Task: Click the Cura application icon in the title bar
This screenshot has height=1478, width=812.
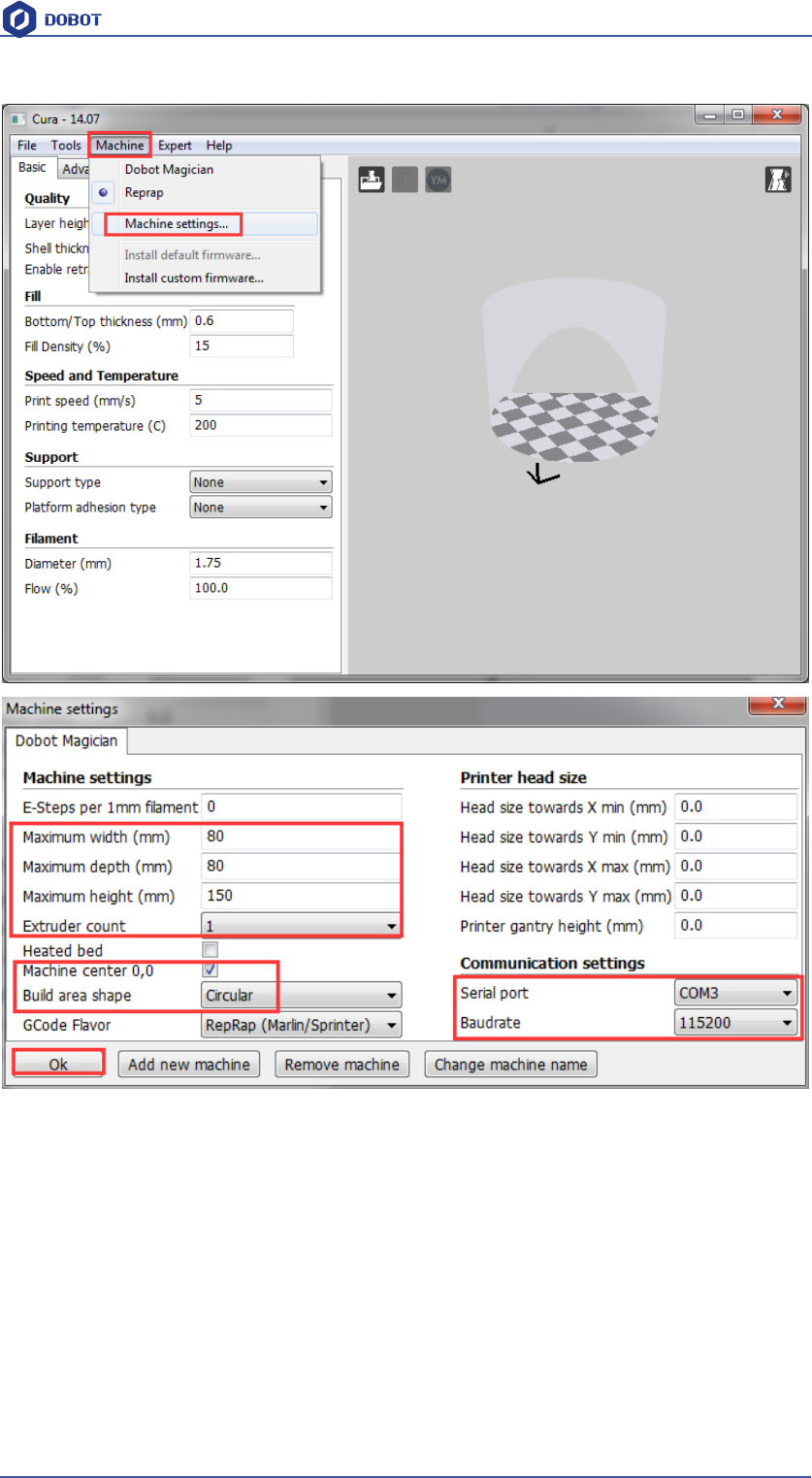Action: tap(19, 118)
